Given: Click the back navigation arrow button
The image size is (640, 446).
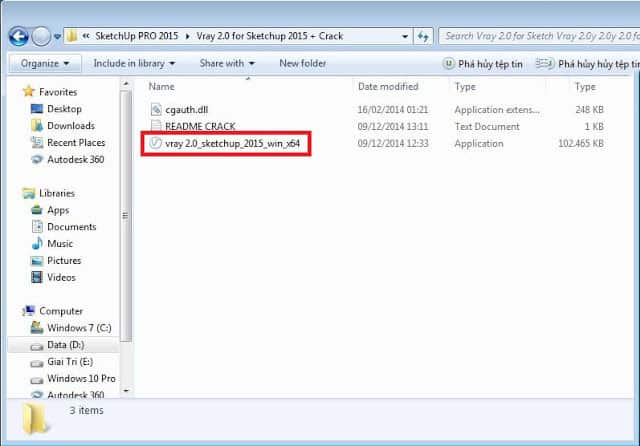Looking at the screenshot, I should (x=18, y=36).
